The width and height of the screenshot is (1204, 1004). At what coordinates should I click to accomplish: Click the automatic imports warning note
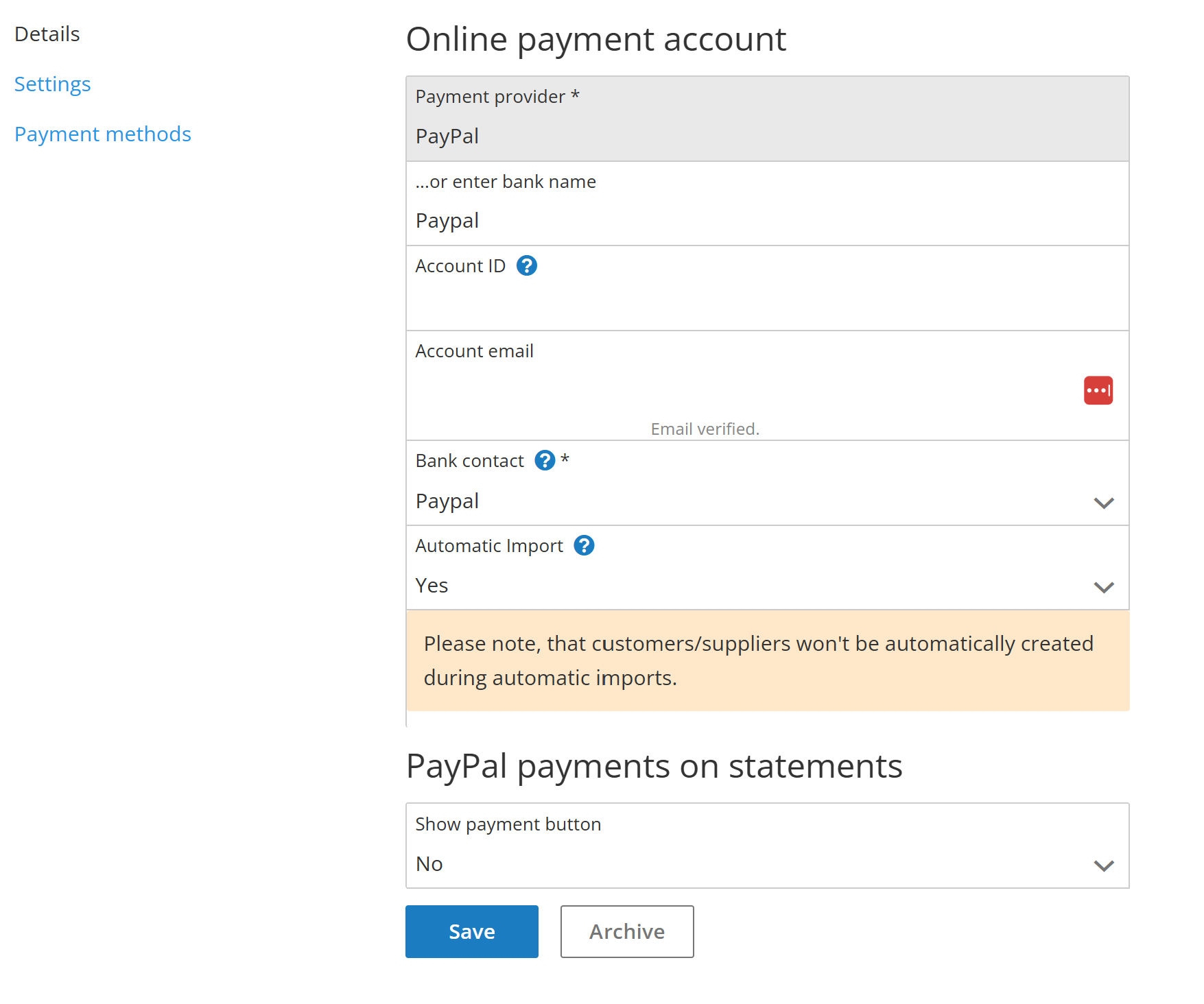[768, 660]
